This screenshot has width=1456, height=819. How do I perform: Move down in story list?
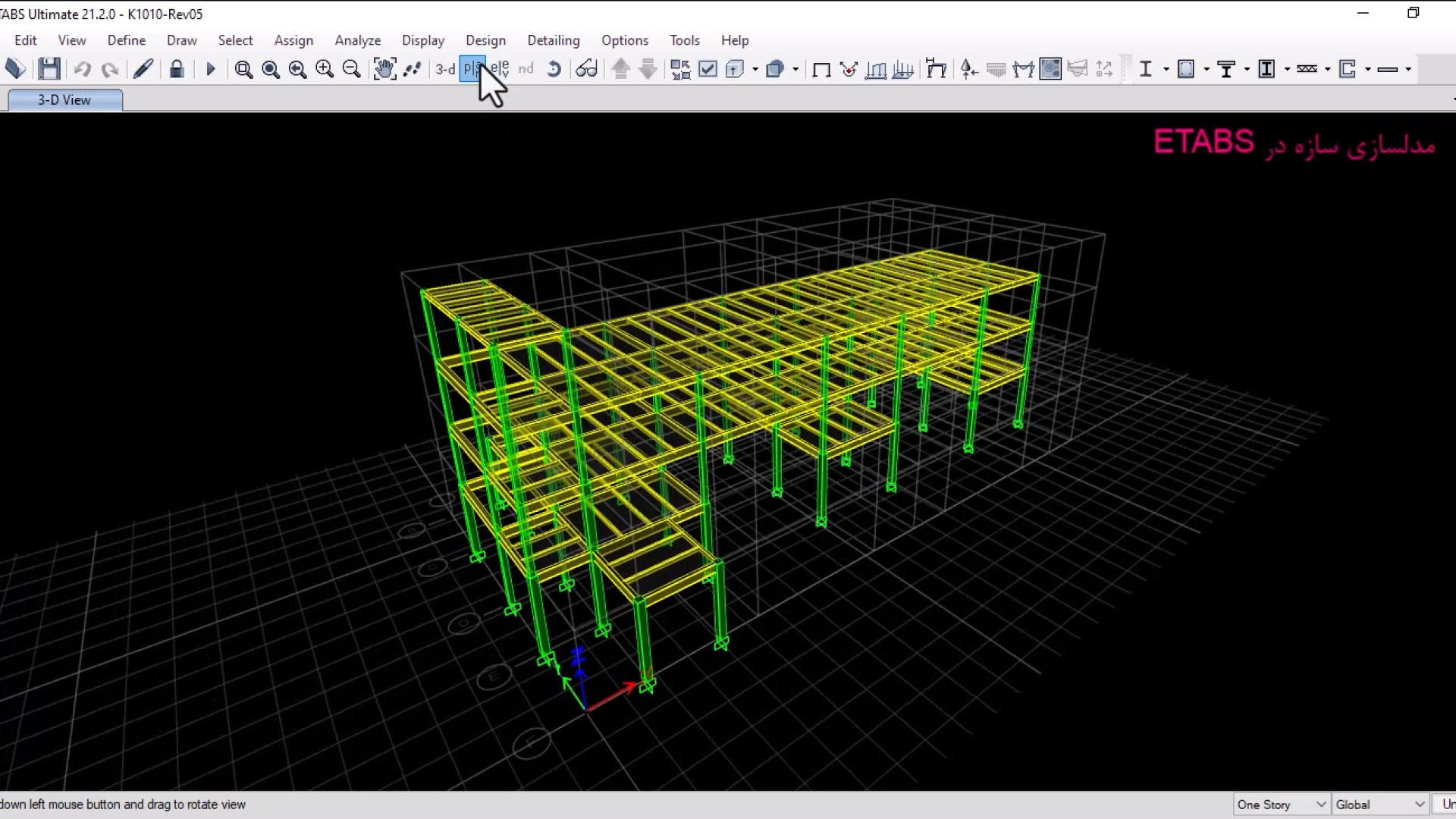(648, 70)
